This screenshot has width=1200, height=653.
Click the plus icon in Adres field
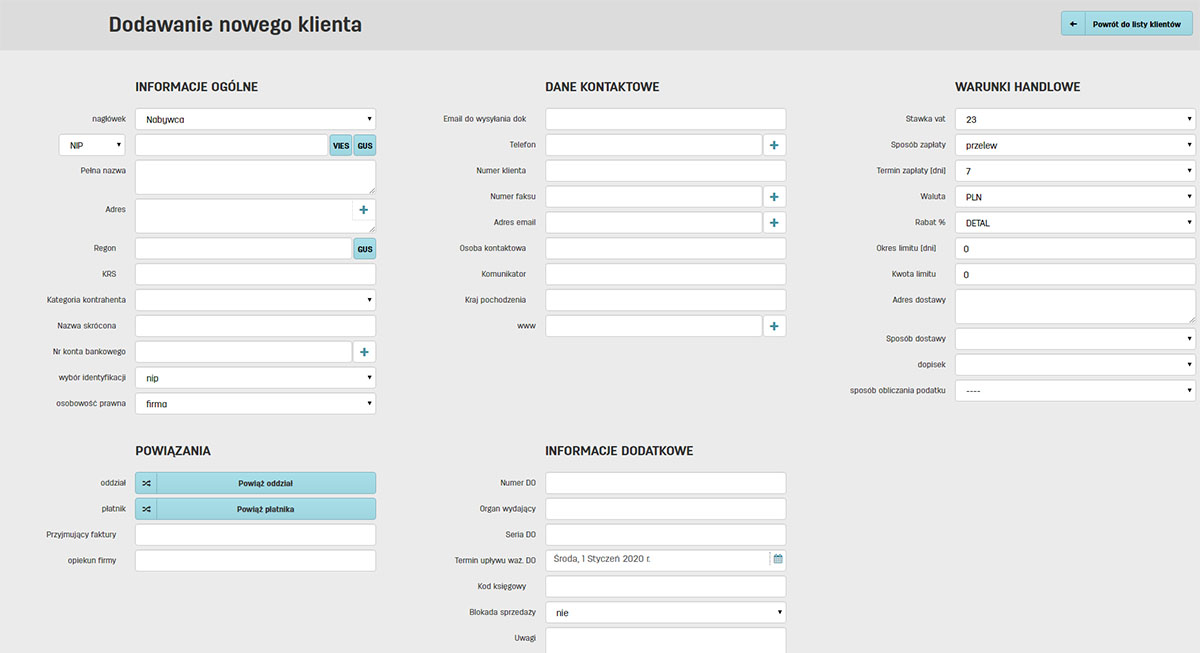point(363,210)
